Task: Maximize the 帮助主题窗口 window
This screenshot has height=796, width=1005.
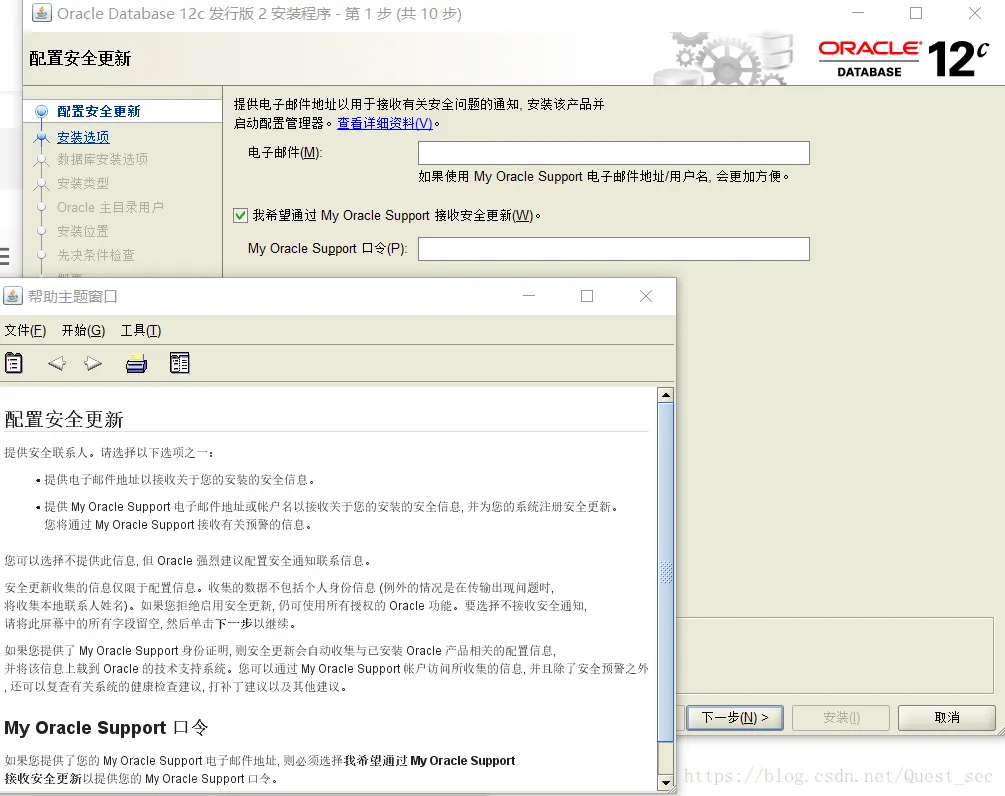Action: tap(586, 296)
